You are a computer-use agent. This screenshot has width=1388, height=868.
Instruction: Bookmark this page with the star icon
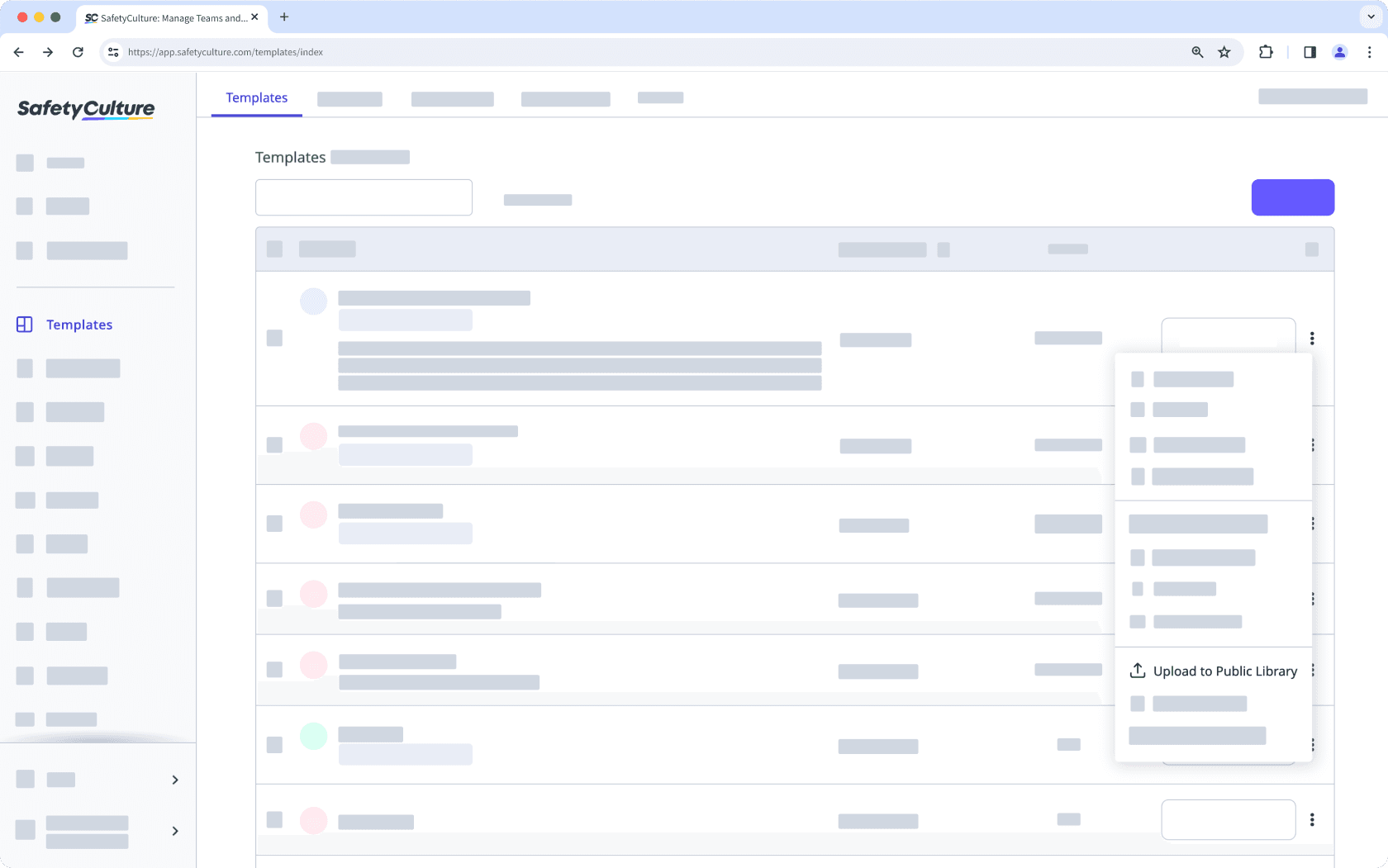point(1224,52)
